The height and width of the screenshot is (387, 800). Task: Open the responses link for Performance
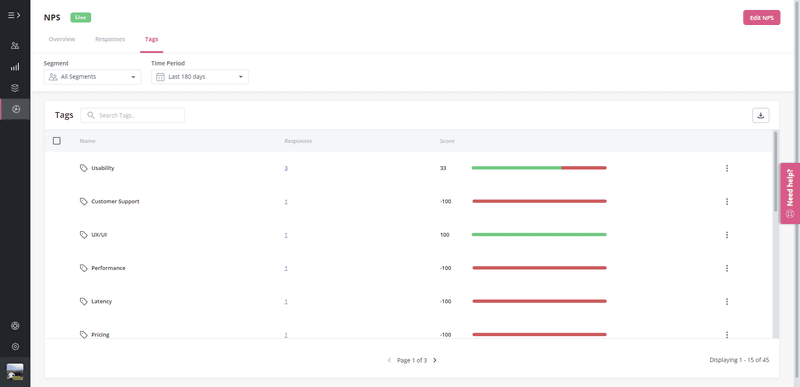pos(286,268)
